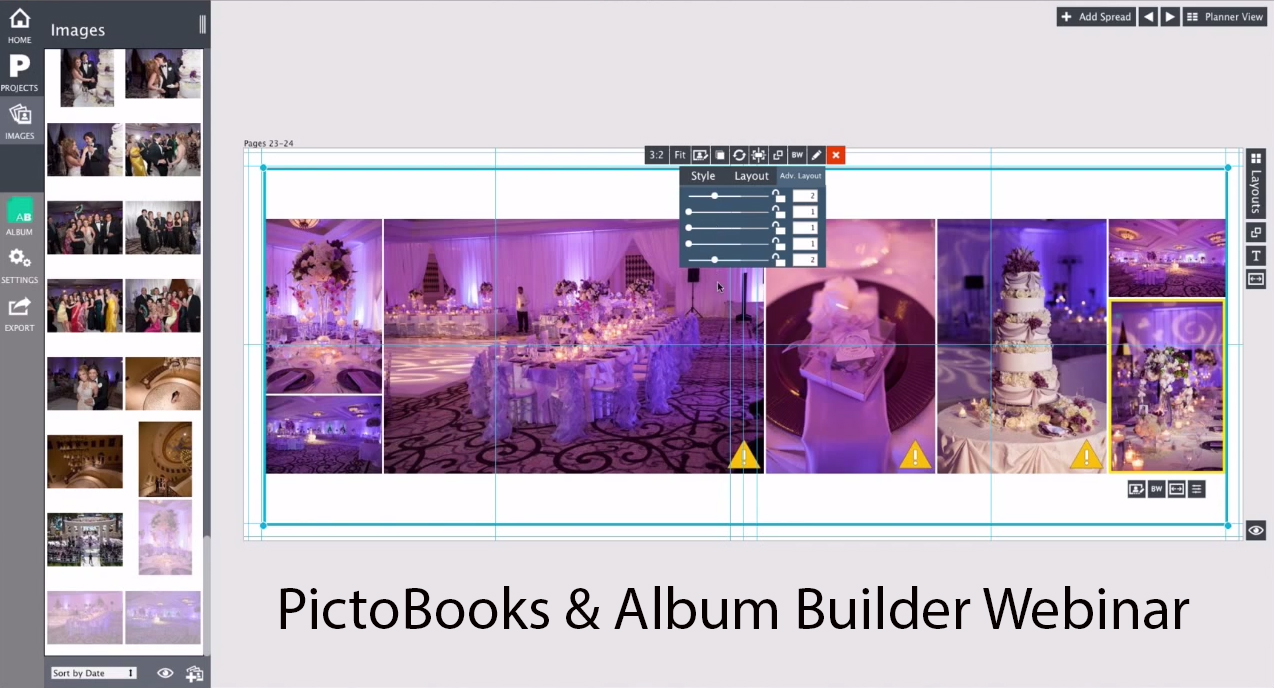Toggle spread preview with the bottom-right eye icon
This screenshot has width=1274, height=688.
(x=1256, y=531)
